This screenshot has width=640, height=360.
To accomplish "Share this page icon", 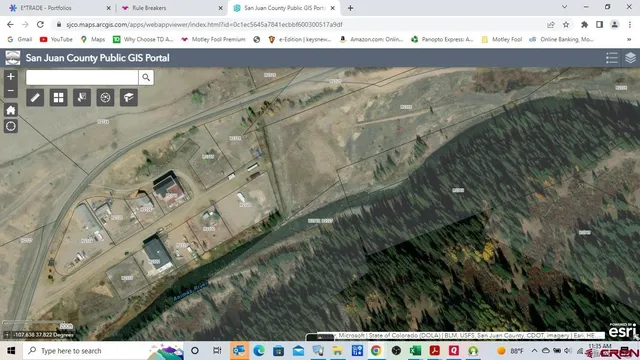I will 551,24.
